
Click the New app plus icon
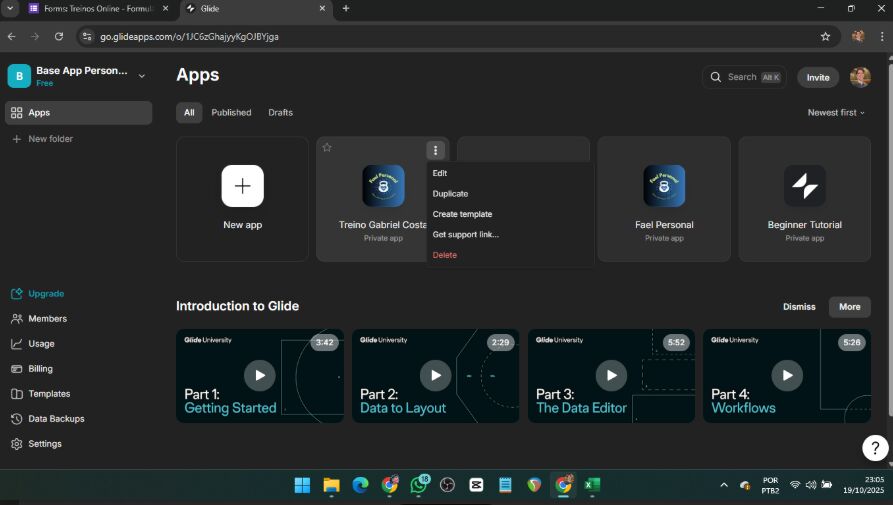click(243, 186)
